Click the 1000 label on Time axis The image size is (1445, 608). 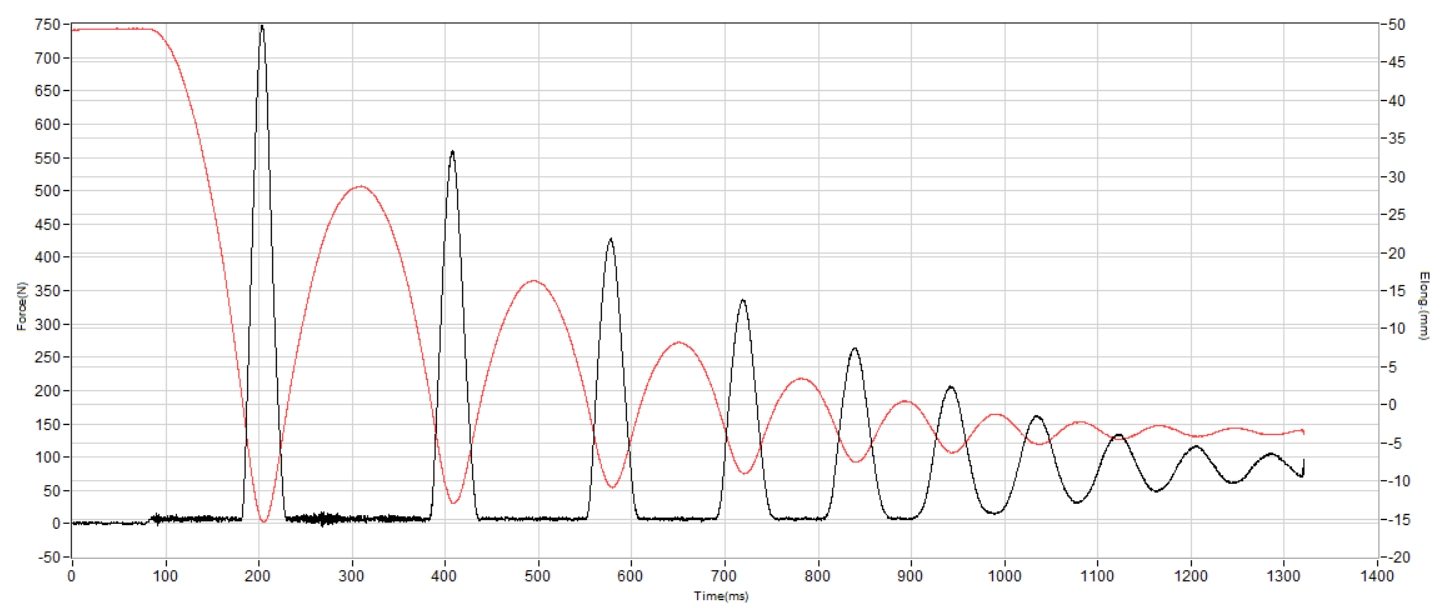click(x=1005, y=578)
